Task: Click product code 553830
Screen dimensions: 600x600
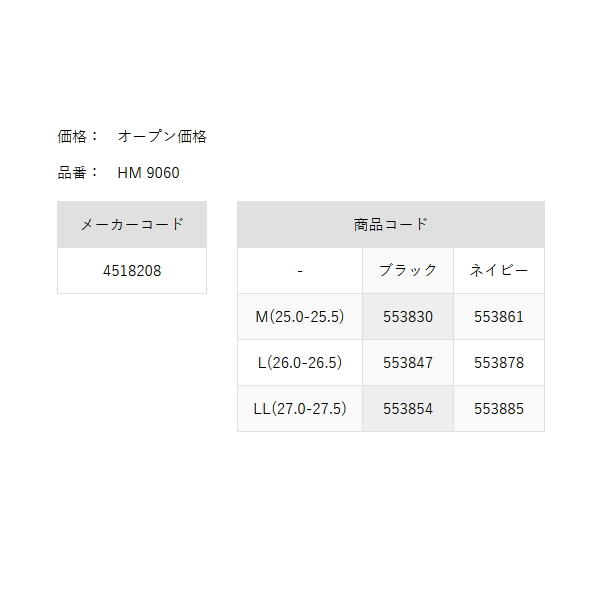Action: (x=407, y=316)
